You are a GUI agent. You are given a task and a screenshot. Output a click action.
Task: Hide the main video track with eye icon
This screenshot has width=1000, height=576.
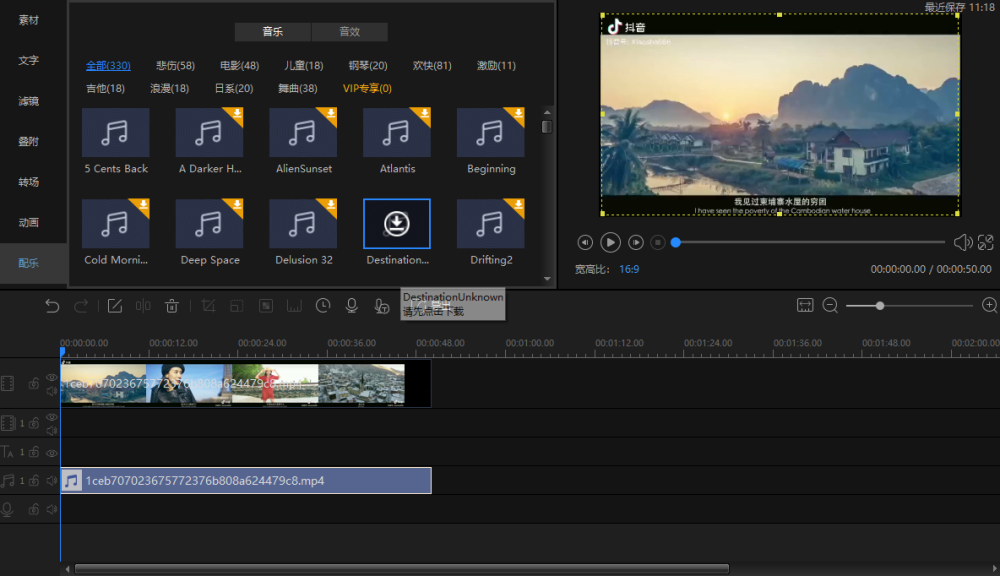coord(51,377)
